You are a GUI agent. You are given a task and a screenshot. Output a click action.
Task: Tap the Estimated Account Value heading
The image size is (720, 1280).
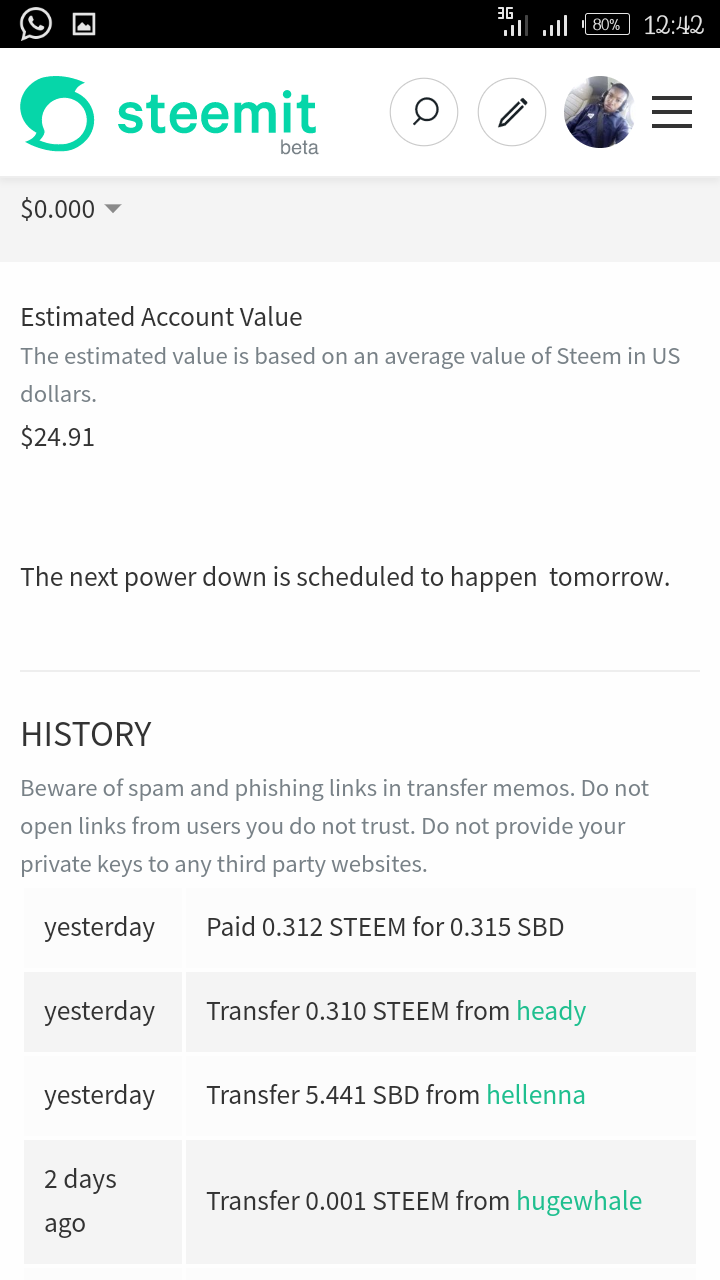[x=161, y=317]
